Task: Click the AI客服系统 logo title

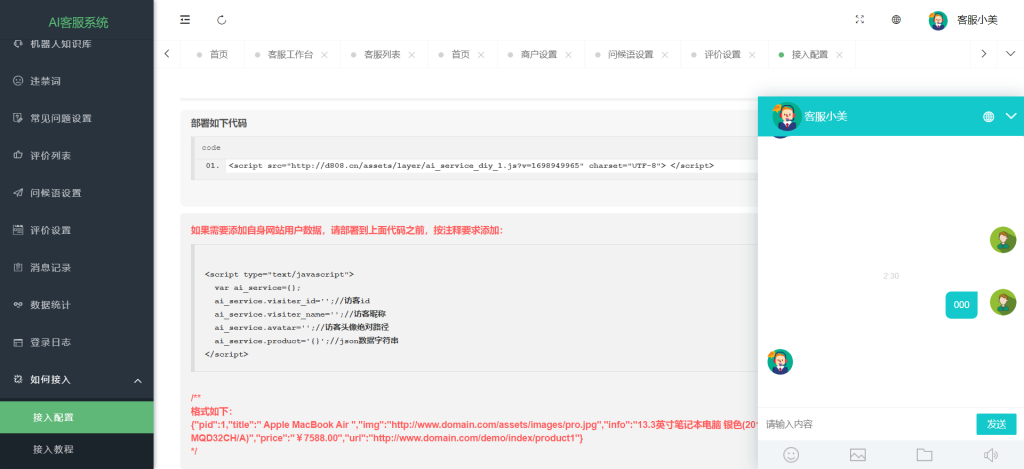Action: pyautogui.click(x=78, y=22)
